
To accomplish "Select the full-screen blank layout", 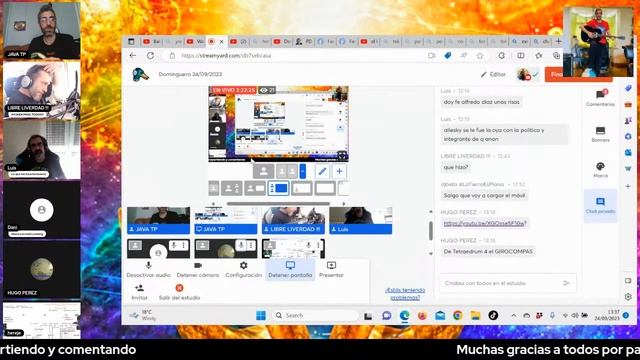I will tap(325, 188).
